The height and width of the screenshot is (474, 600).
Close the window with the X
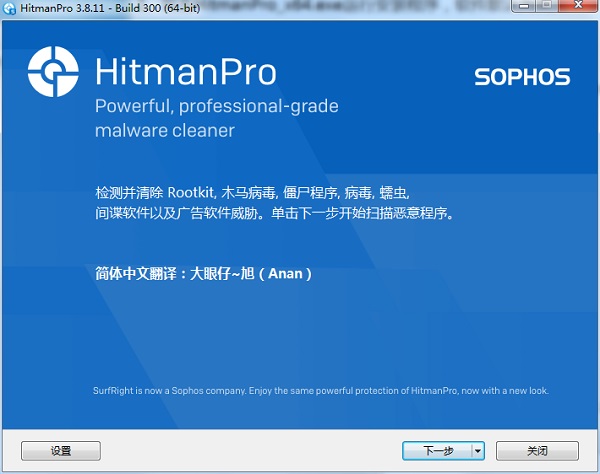579,6
